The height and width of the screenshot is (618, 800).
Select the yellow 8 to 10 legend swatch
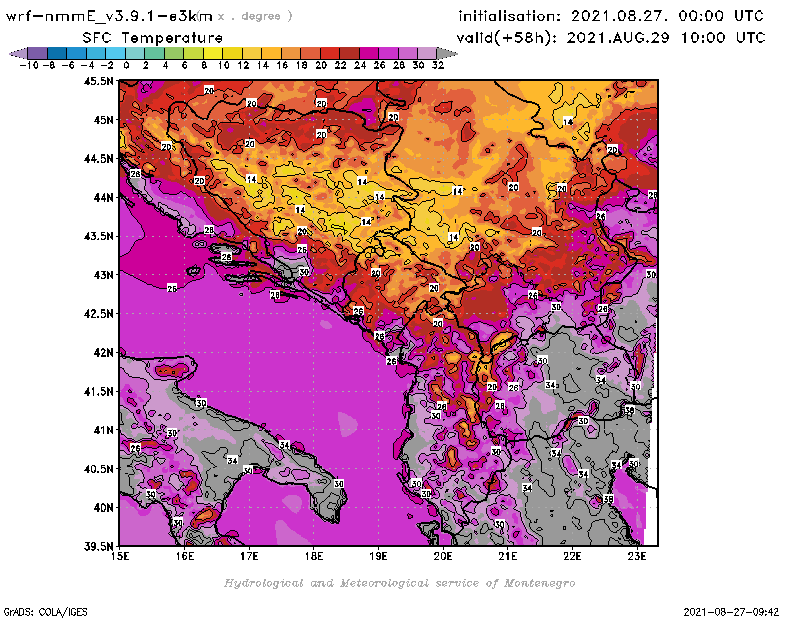(213, 53)
